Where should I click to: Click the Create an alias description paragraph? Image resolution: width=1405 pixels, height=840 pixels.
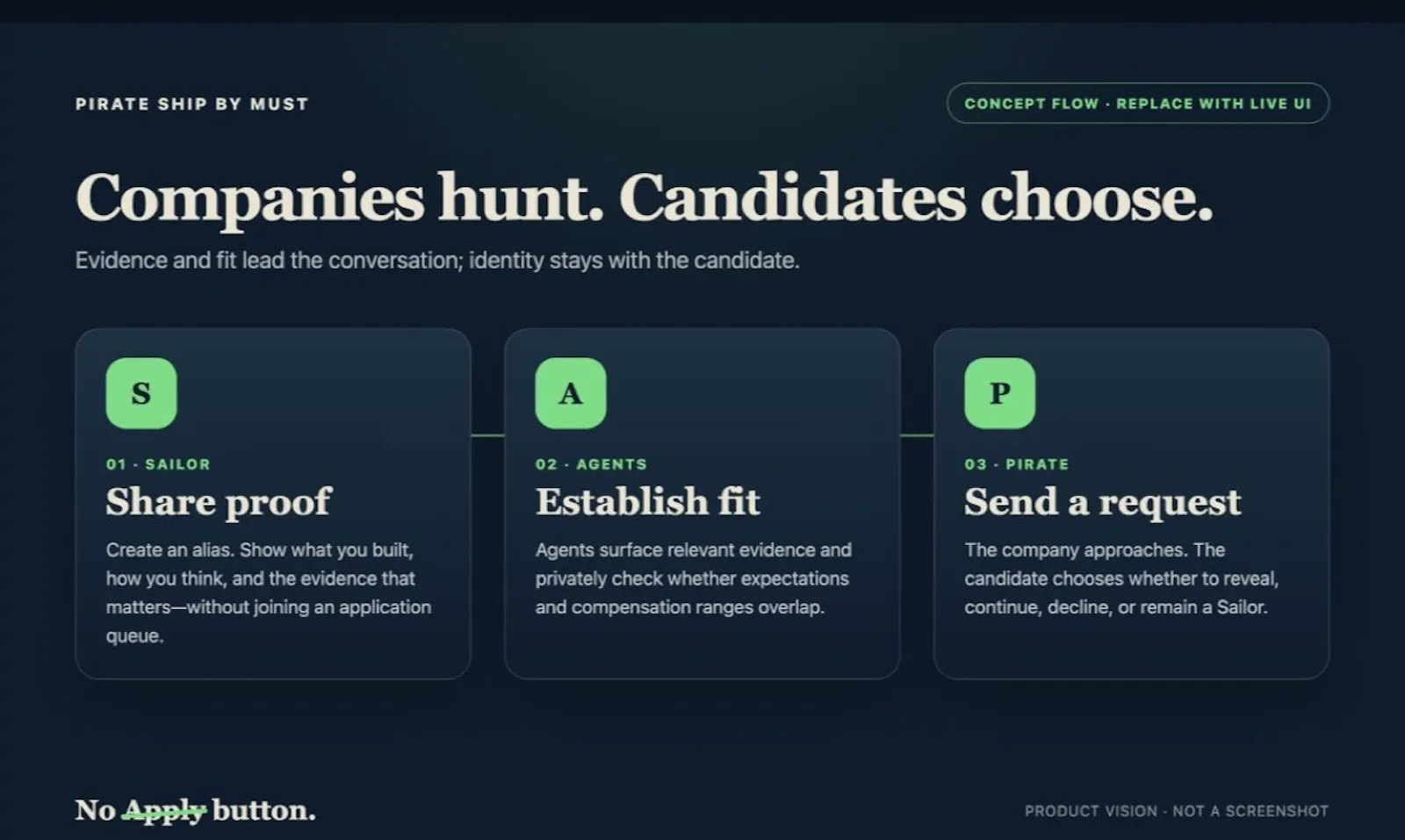(269, 592)
